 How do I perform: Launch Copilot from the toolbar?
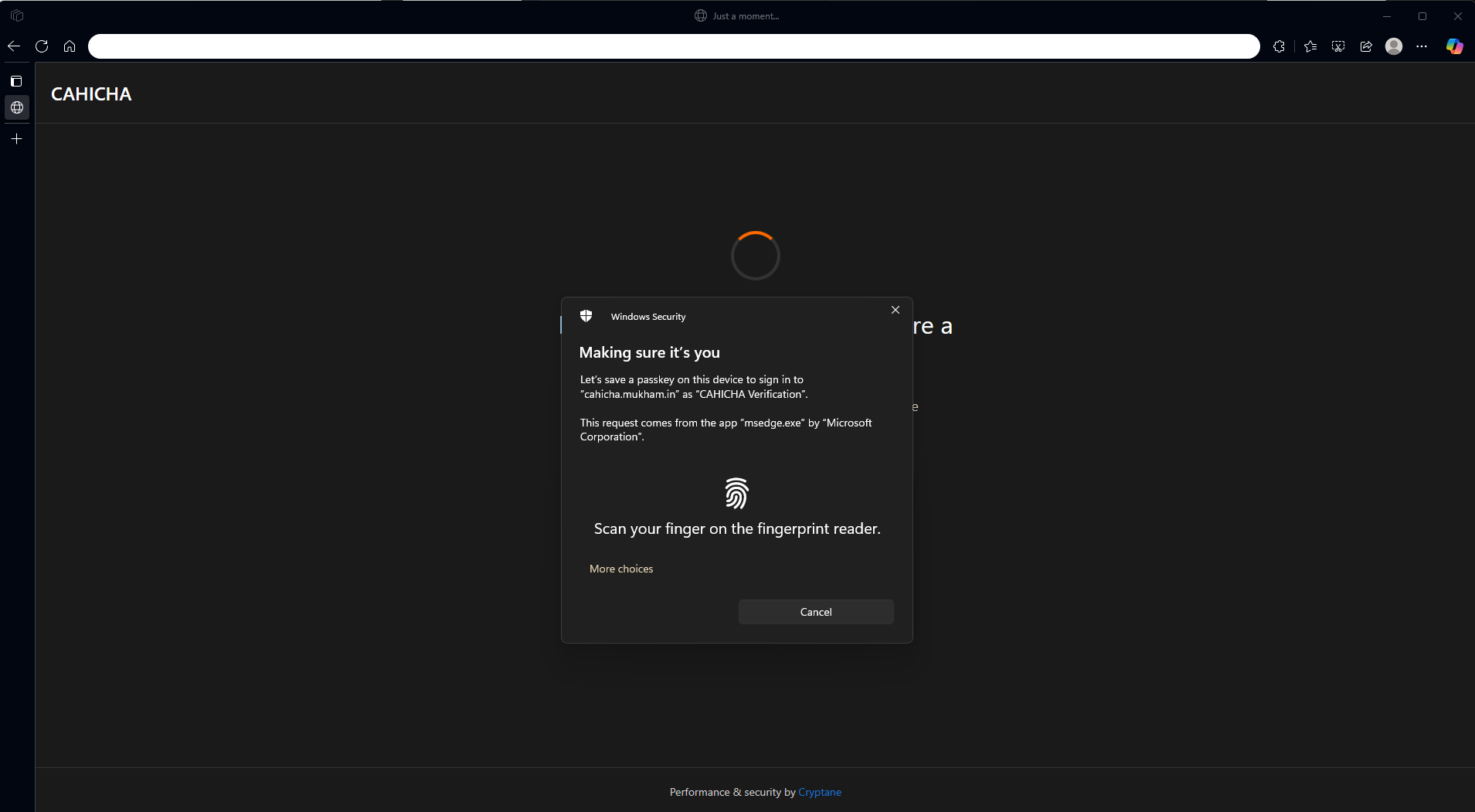pyautogui.click(x=1454, y=46)
